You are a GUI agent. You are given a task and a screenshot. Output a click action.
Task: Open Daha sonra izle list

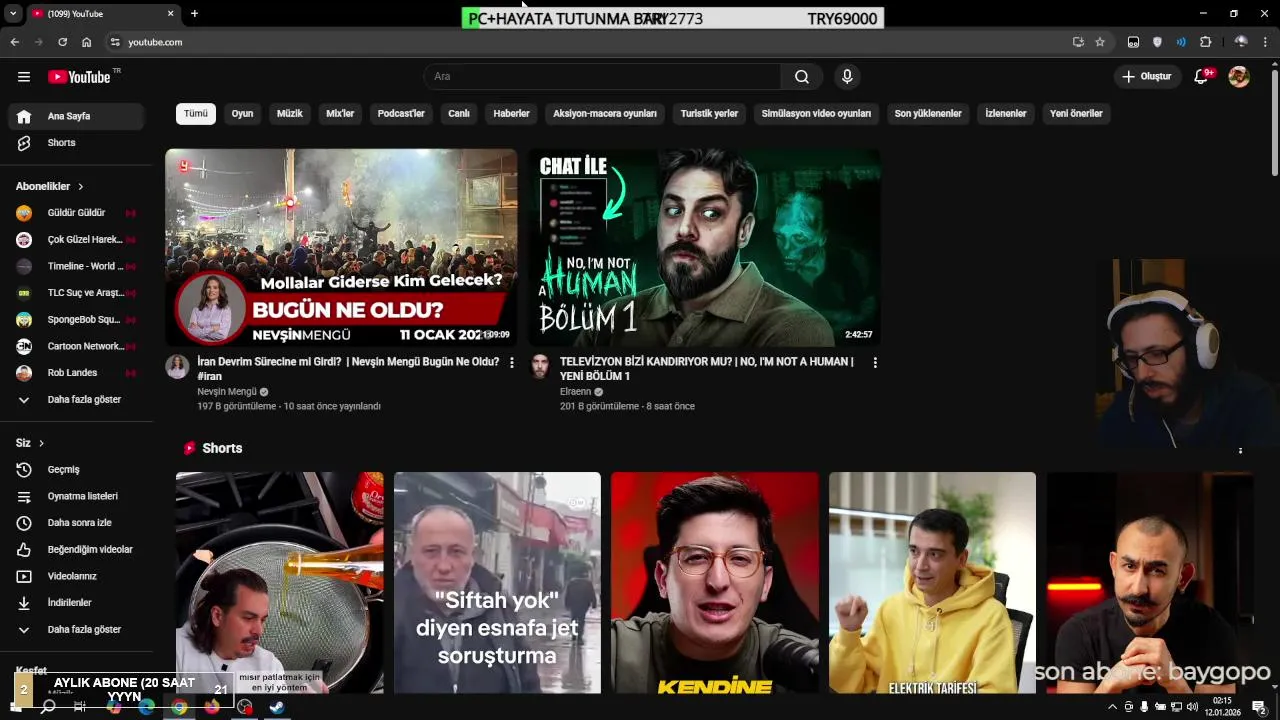76,523
